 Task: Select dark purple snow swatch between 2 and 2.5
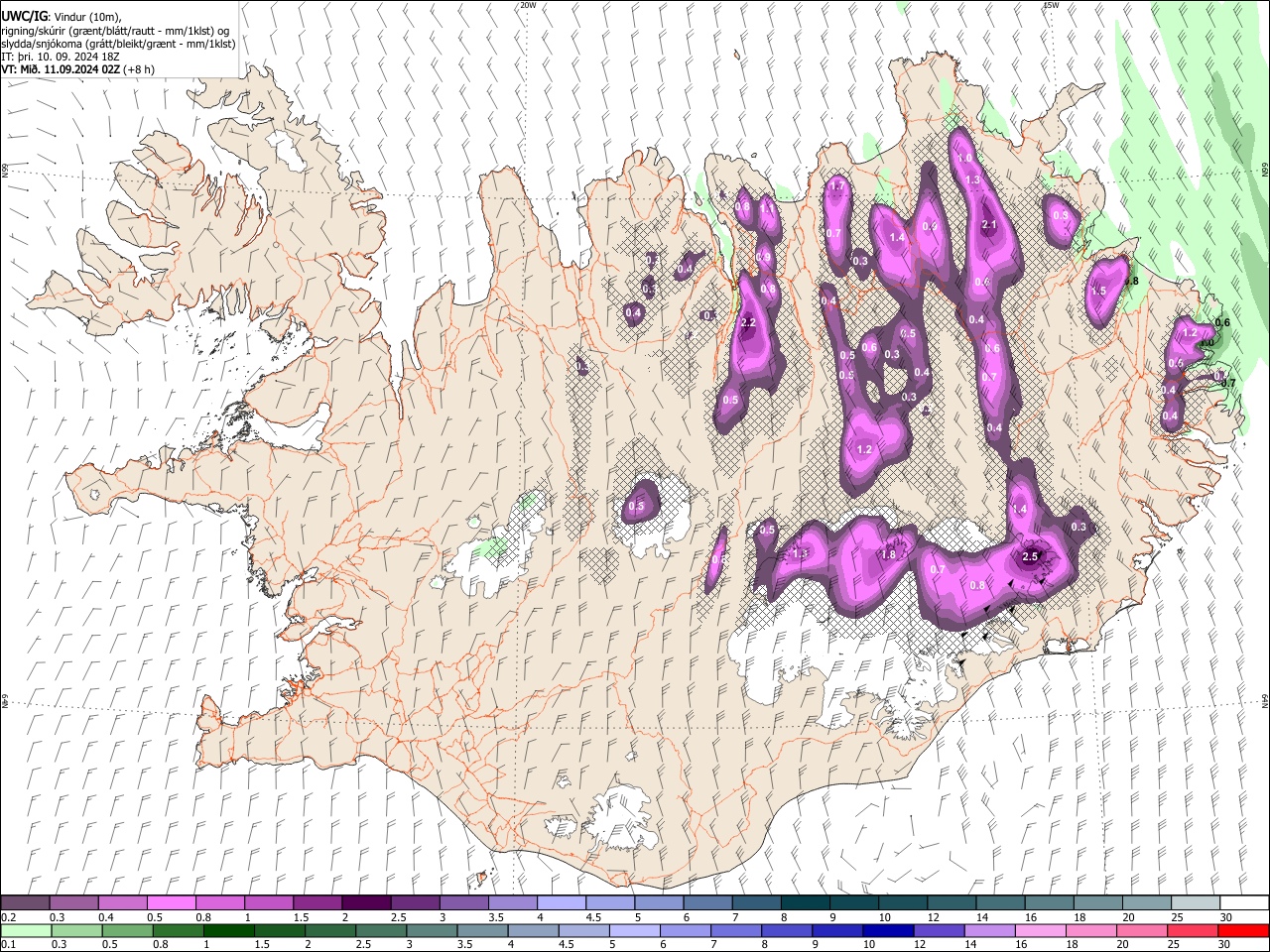point(366,903)
